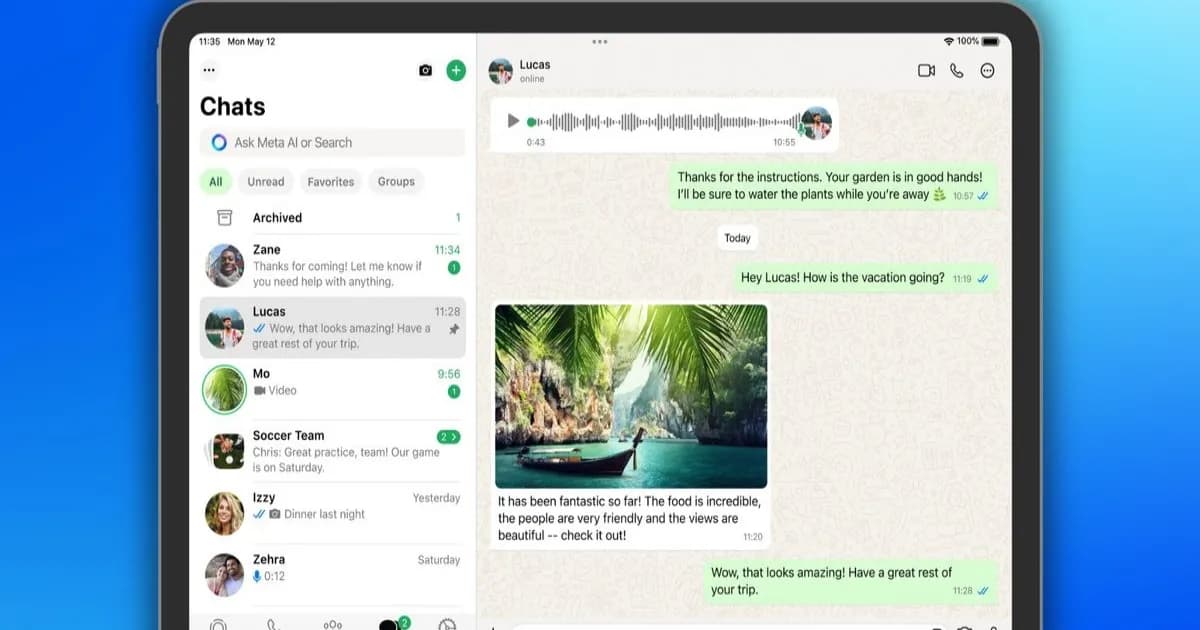Open chat with Zane
This screenshot has height=630, width=1200.
pyautogui.click(x=333, y=265)
